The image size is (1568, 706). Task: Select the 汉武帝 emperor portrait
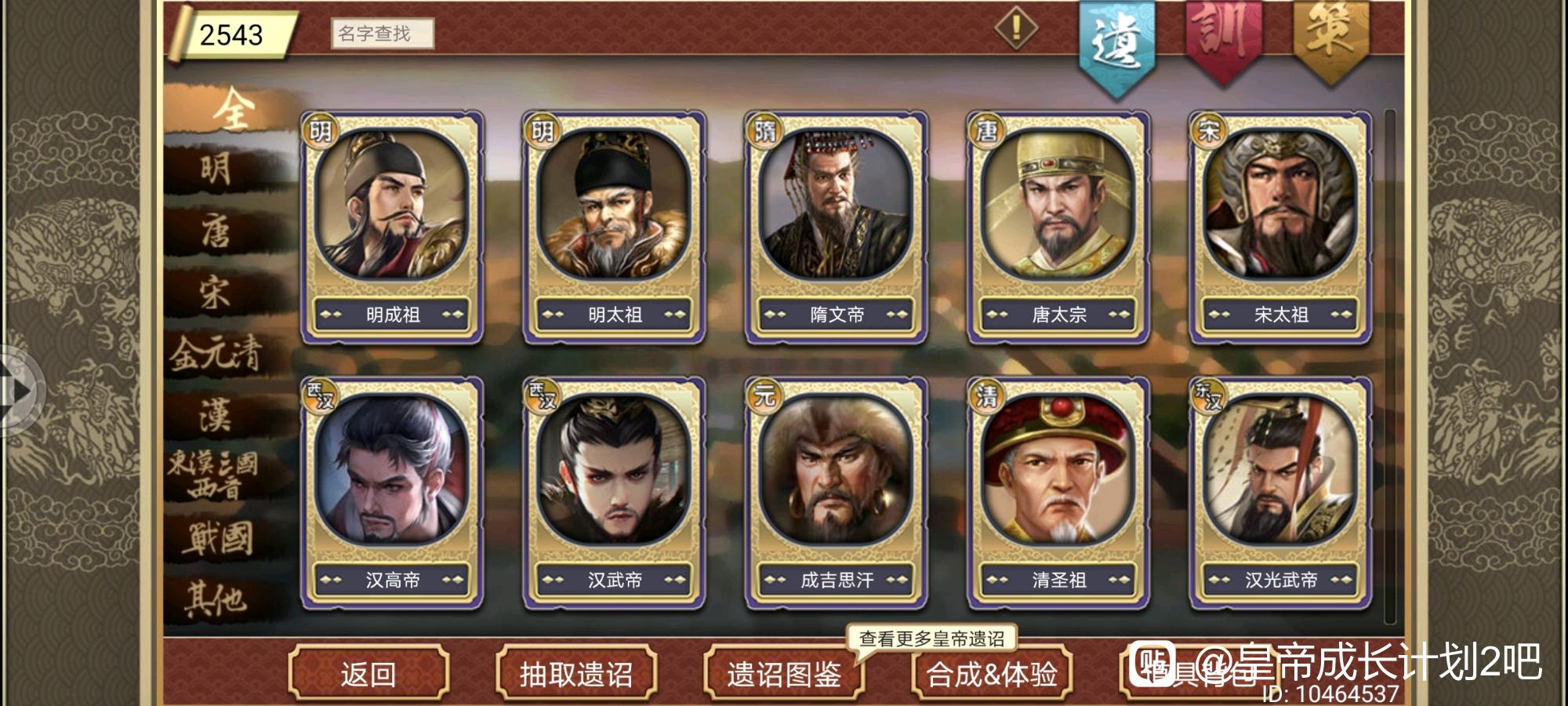coord(615,493)
